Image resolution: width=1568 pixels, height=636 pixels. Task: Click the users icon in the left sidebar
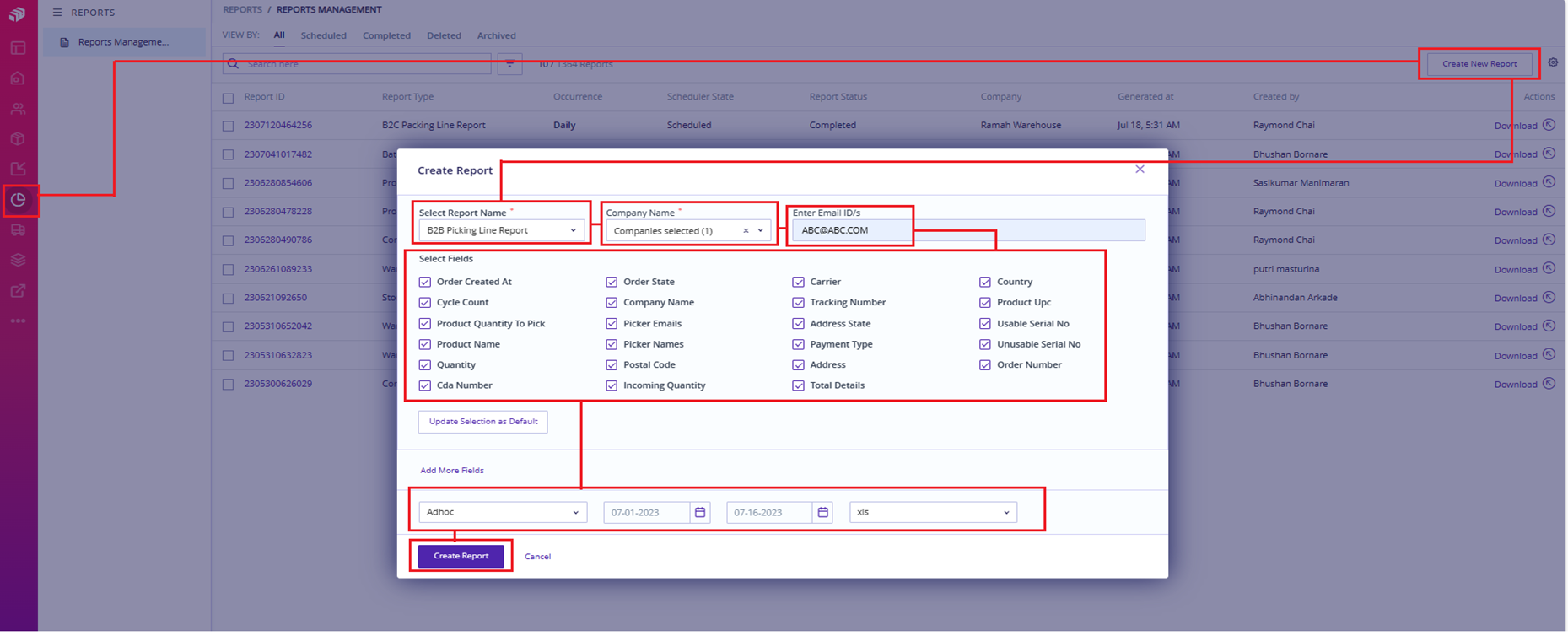19,109
